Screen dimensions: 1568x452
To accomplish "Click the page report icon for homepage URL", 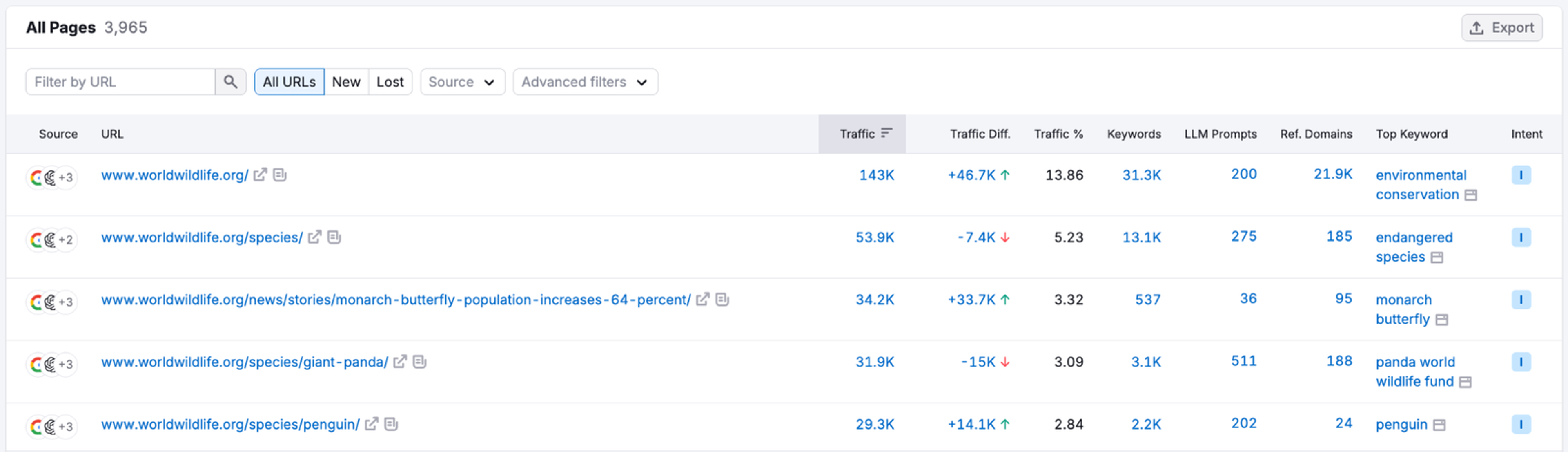I will coord(279,175).
